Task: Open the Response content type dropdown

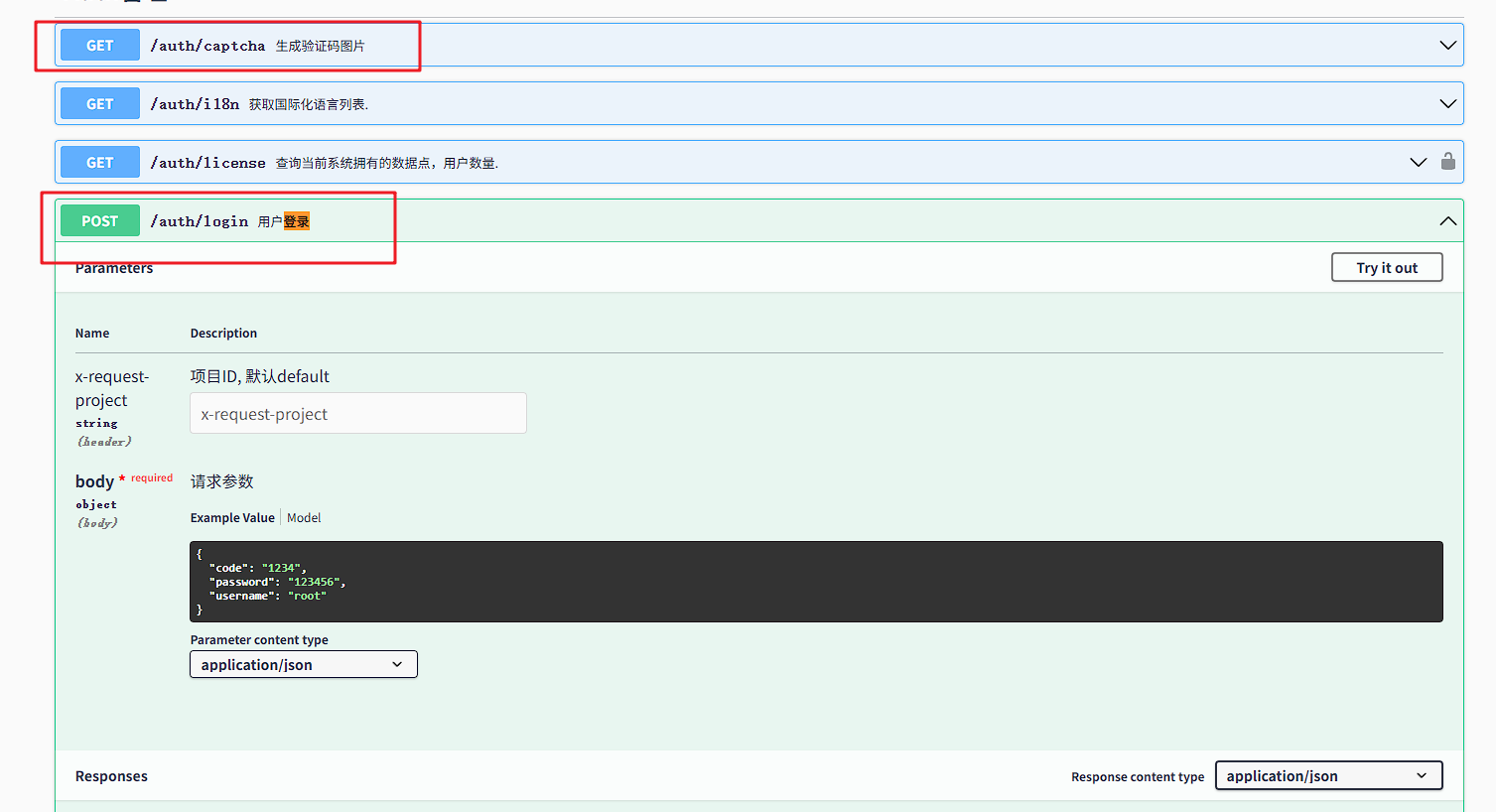Action: 1327,776
